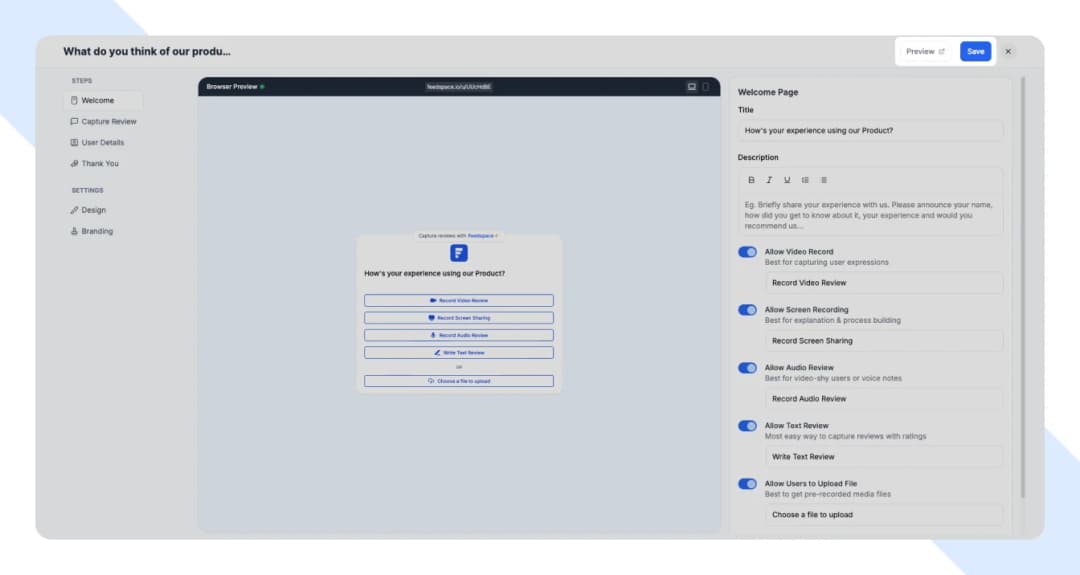Click Choose a file to upload in the preview
The height and width of the screenshot is (575, 1080).
coord(459,381)
